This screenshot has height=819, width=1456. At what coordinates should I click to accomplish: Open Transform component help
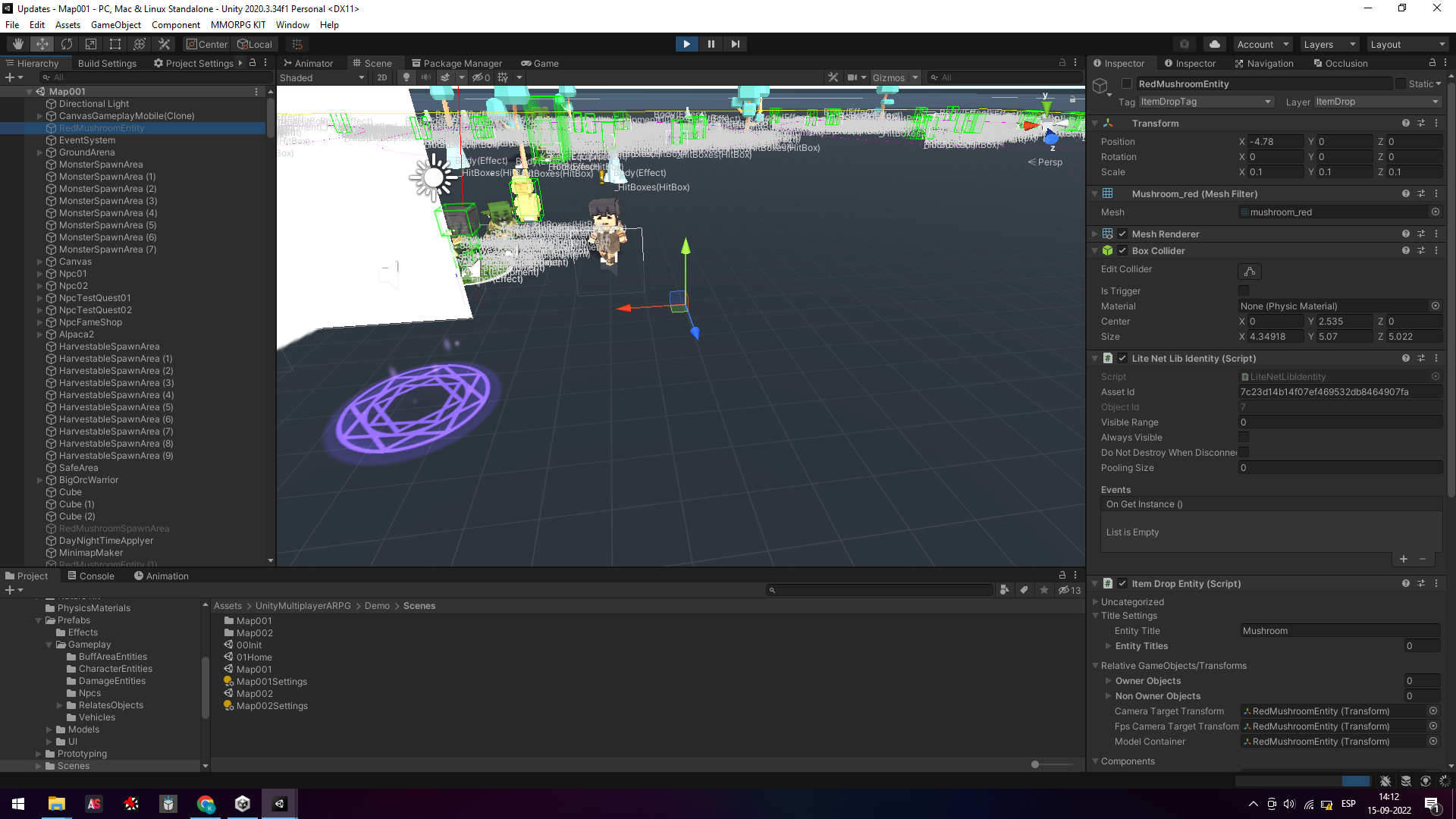coord(1406,123)
